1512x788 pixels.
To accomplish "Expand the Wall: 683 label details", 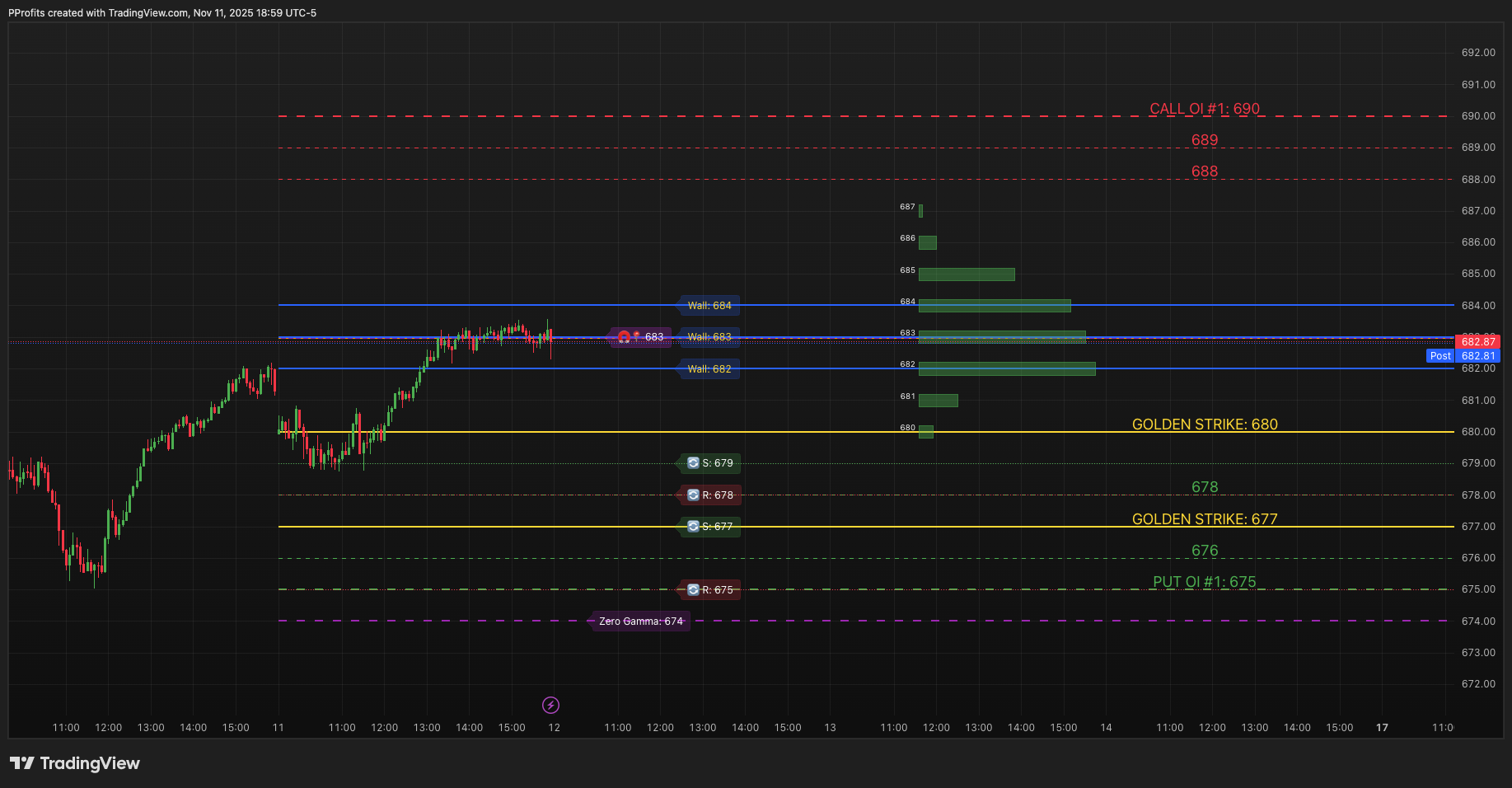I will click(710, 336).
